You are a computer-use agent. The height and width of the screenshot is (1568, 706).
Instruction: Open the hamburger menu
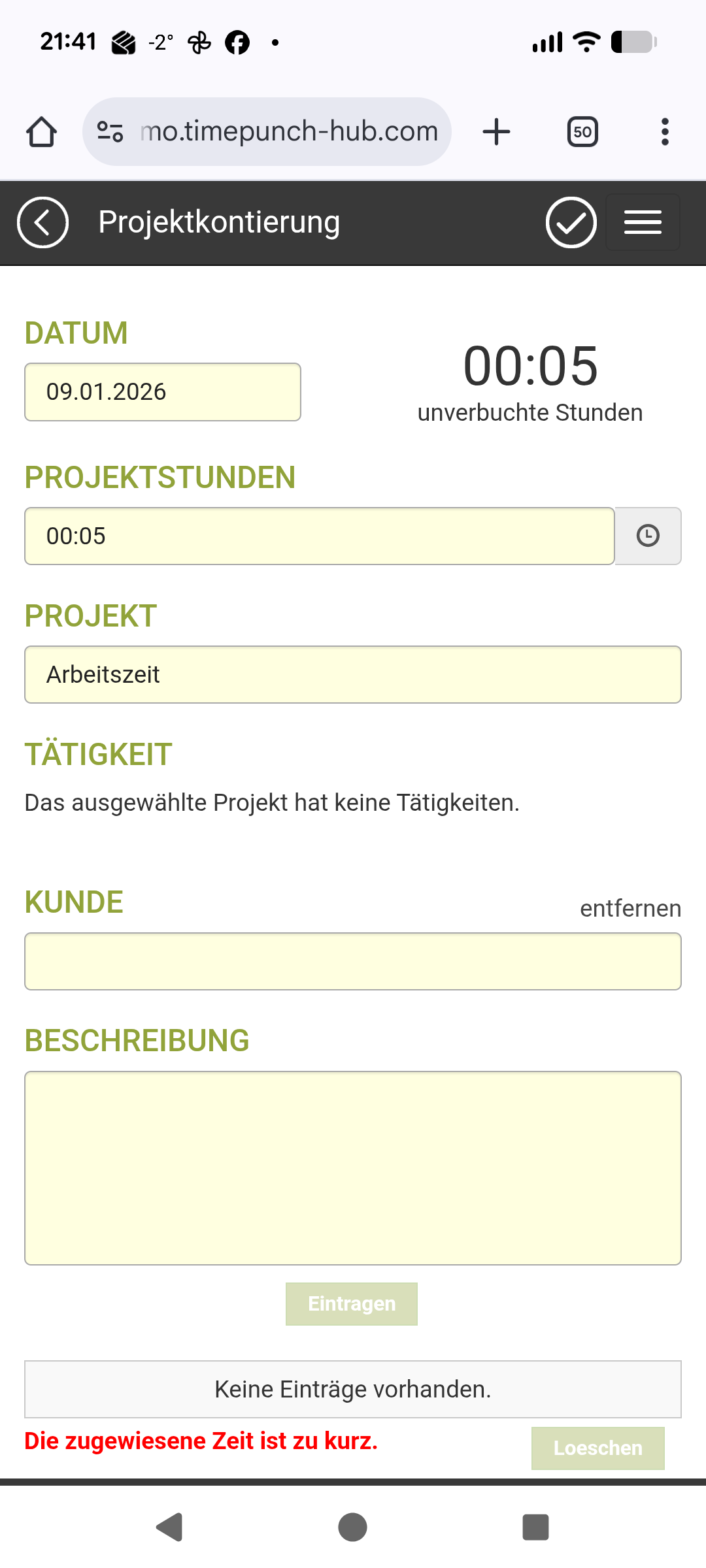[x=643, y=223]
